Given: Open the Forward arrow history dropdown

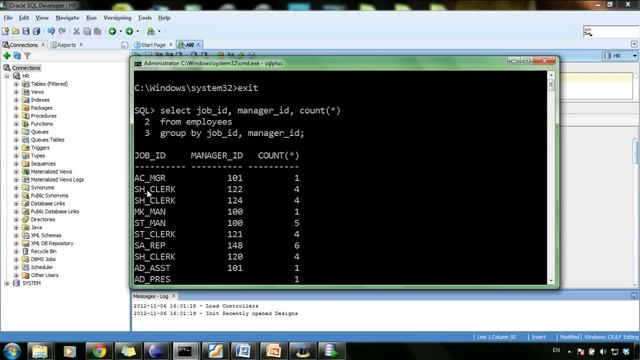Looking at the screenshot, I should click(138, 31).
